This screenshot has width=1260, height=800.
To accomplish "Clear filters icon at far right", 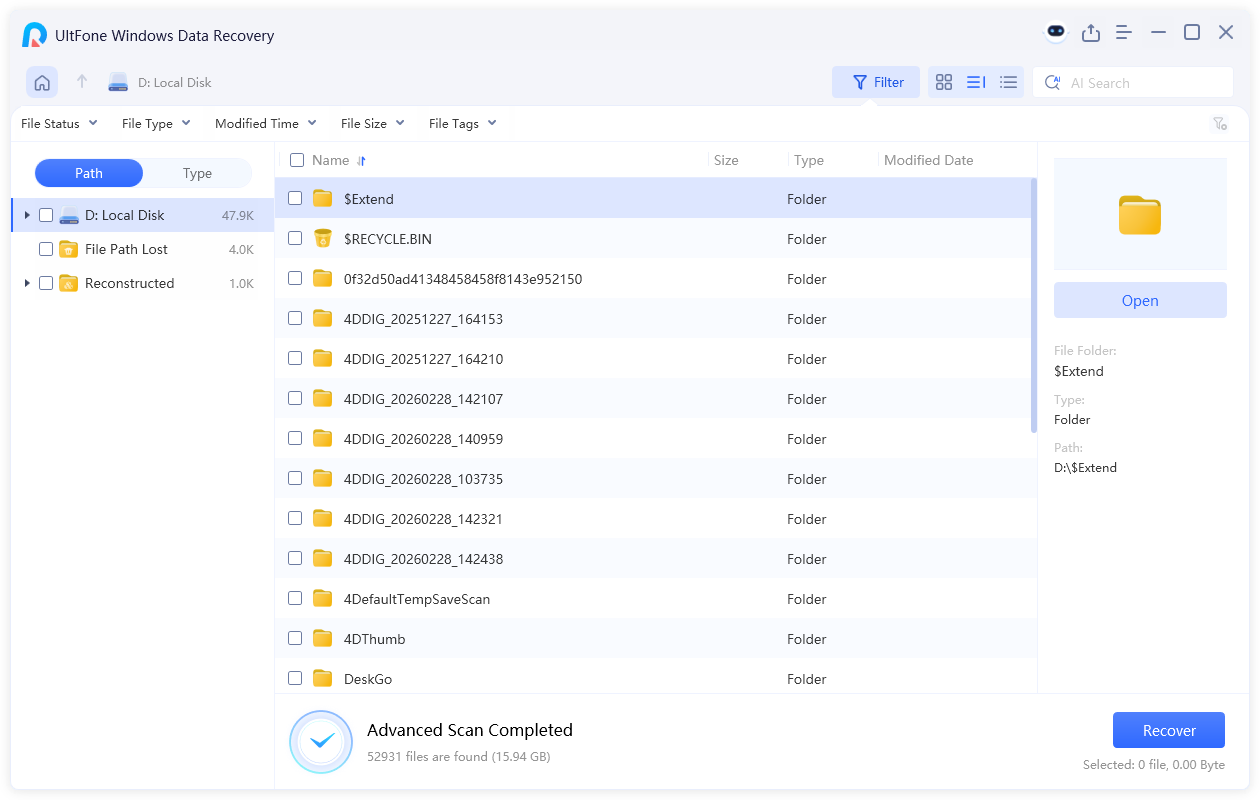I will (1220, 124).
